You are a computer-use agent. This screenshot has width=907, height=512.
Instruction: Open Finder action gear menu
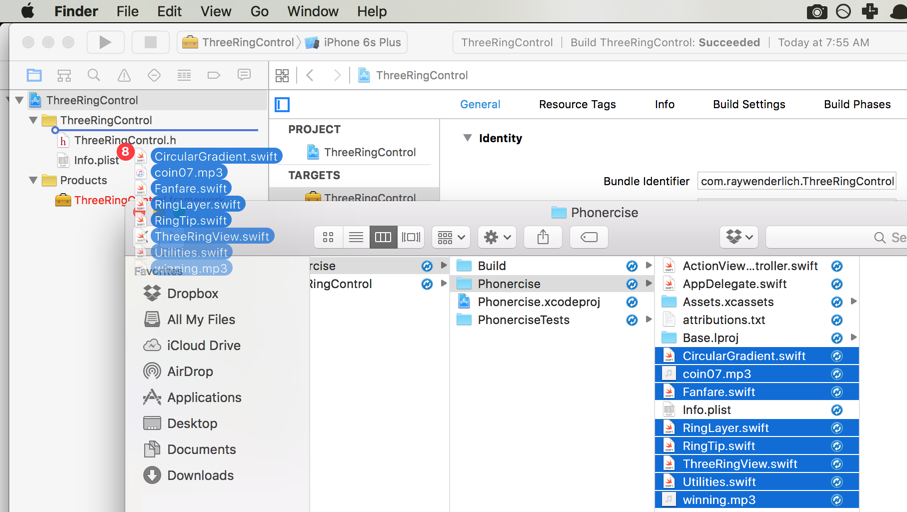pyautogui.click(x=497, y=237)
